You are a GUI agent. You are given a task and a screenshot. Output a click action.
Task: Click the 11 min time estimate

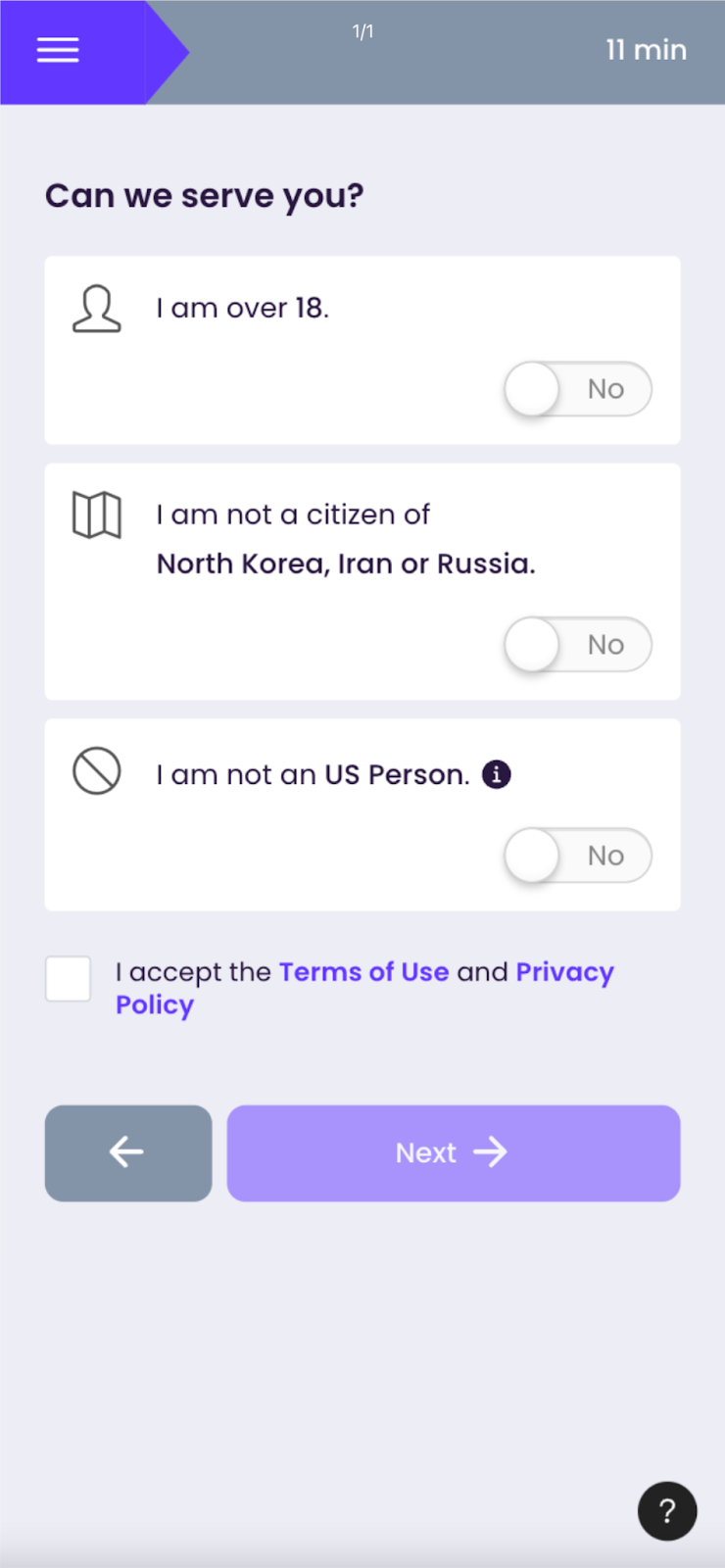[x=646, y=50]
